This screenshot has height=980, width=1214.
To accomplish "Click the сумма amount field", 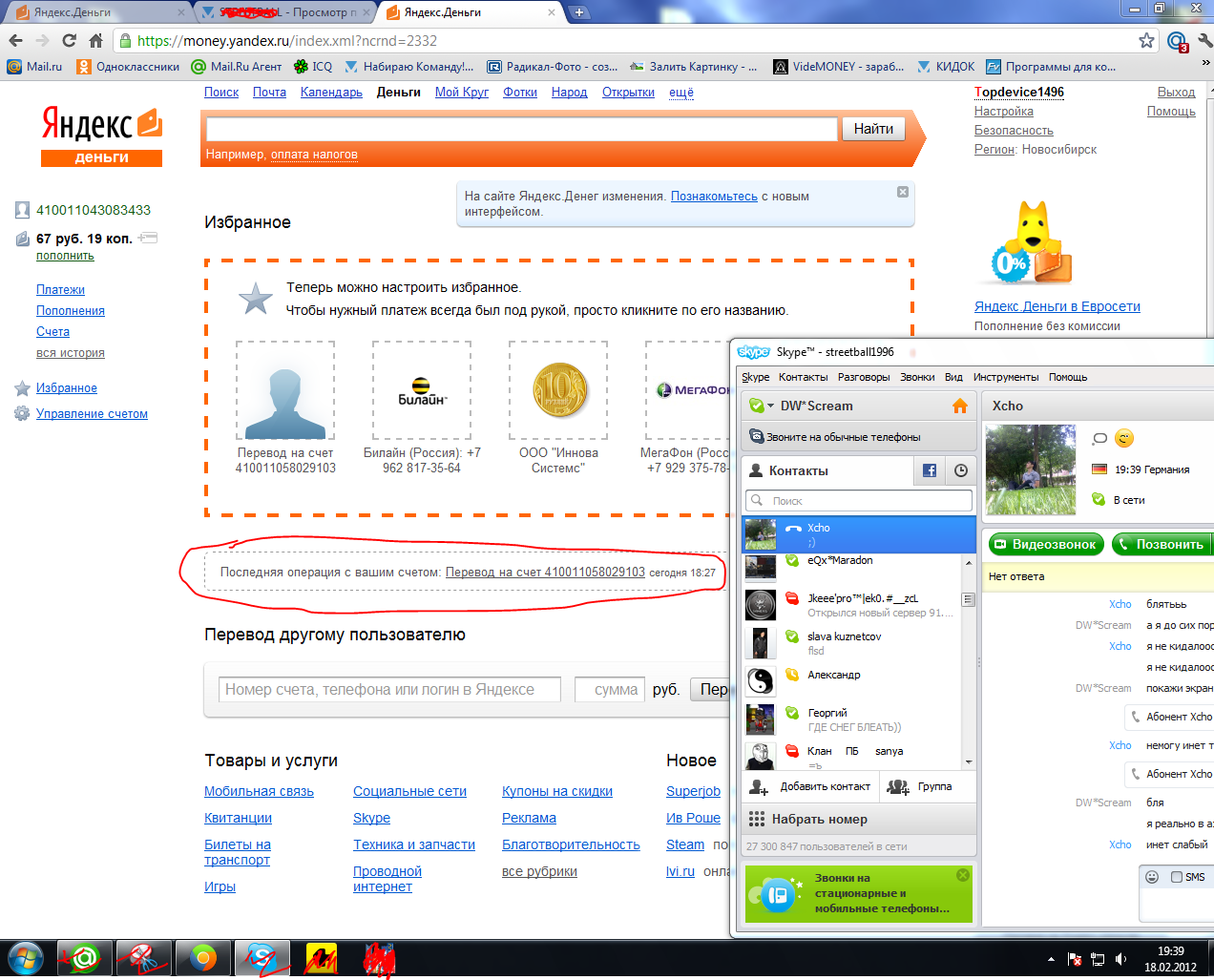I will click(609, 689).
